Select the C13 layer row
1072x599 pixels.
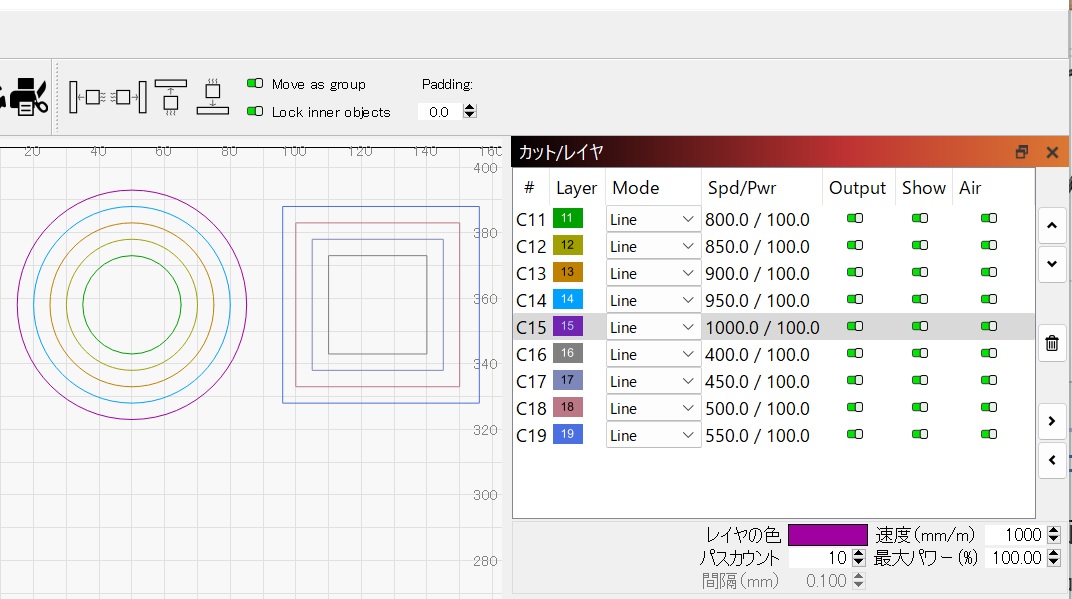(x=531, y=273)
